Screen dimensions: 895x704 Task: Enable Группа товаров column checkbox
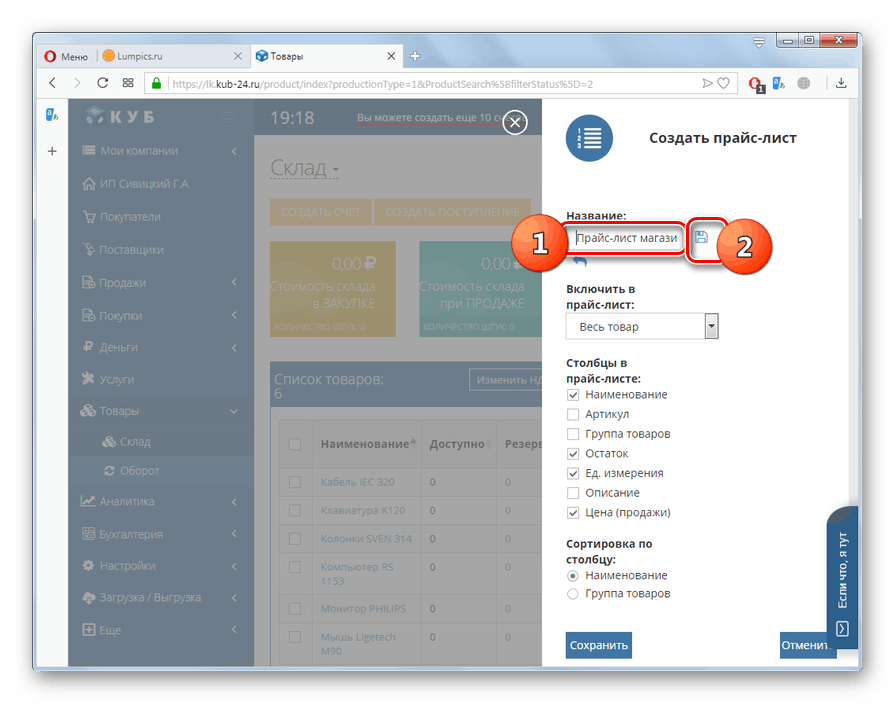pos(573,434)
